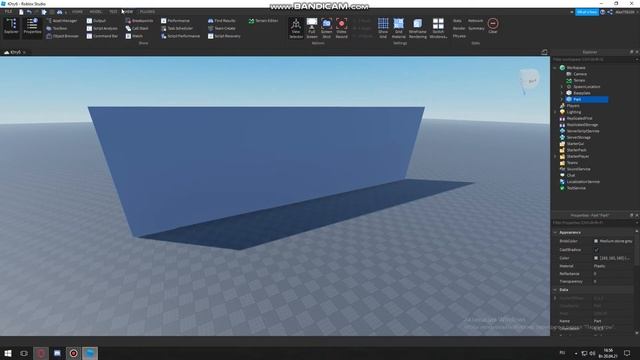Open the Asset Manager
640x360 pixels.
[62, 20]
